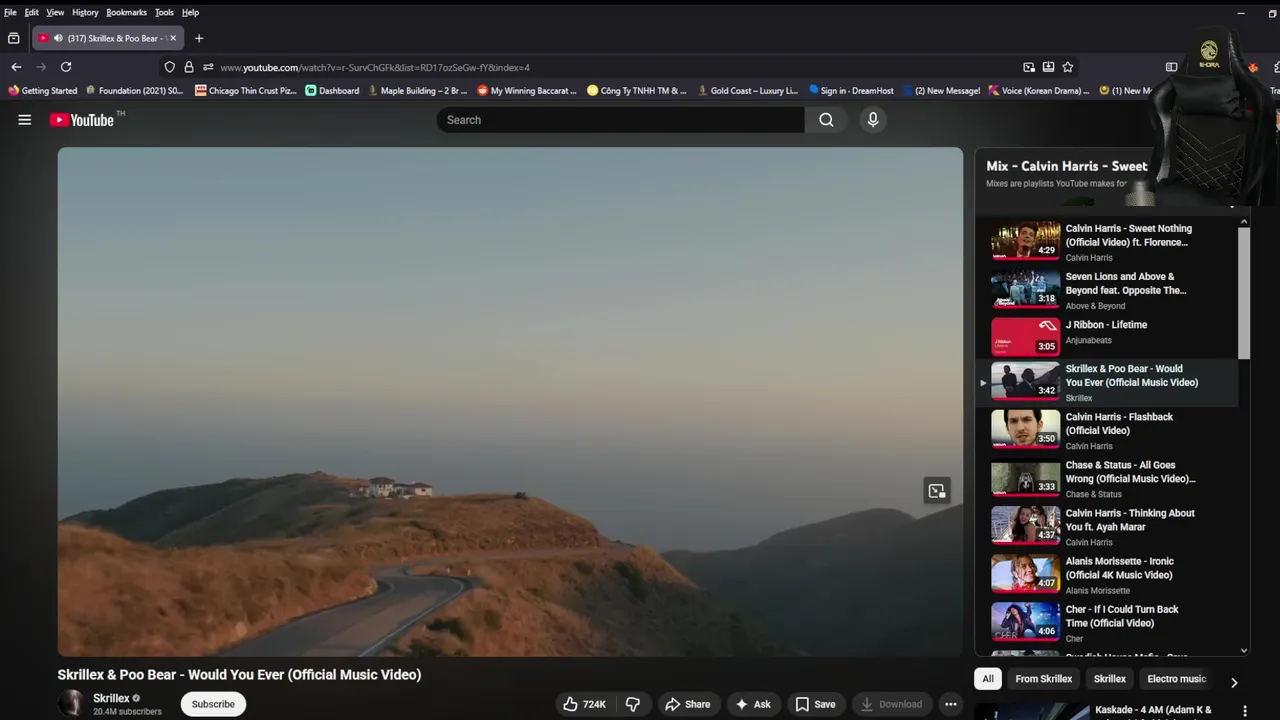Play Cher If I Could Turn Back Time

point(1107,622)
